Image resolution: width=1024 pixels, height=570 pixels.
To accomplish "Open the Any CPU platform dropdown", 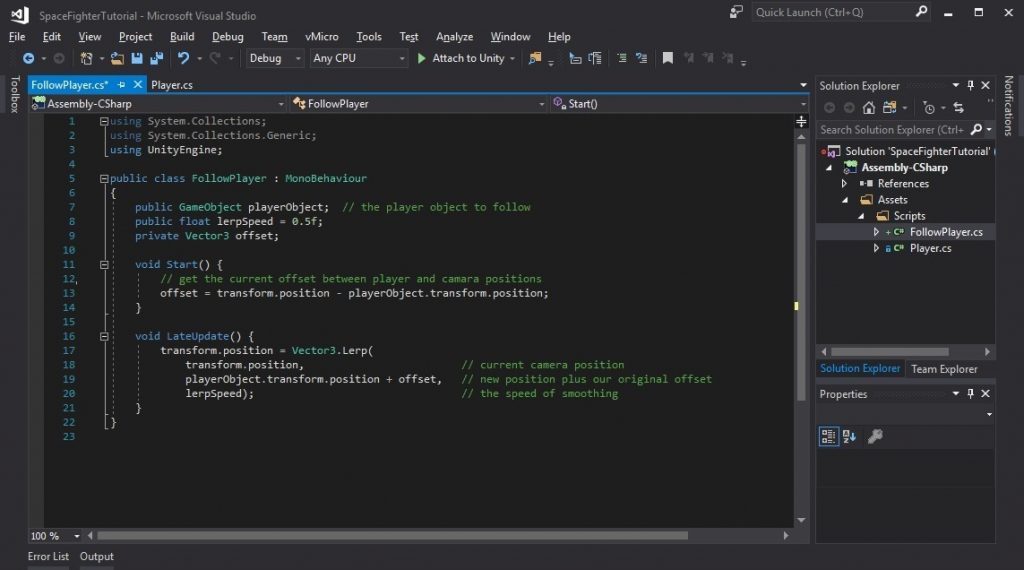I will [358, 58].
